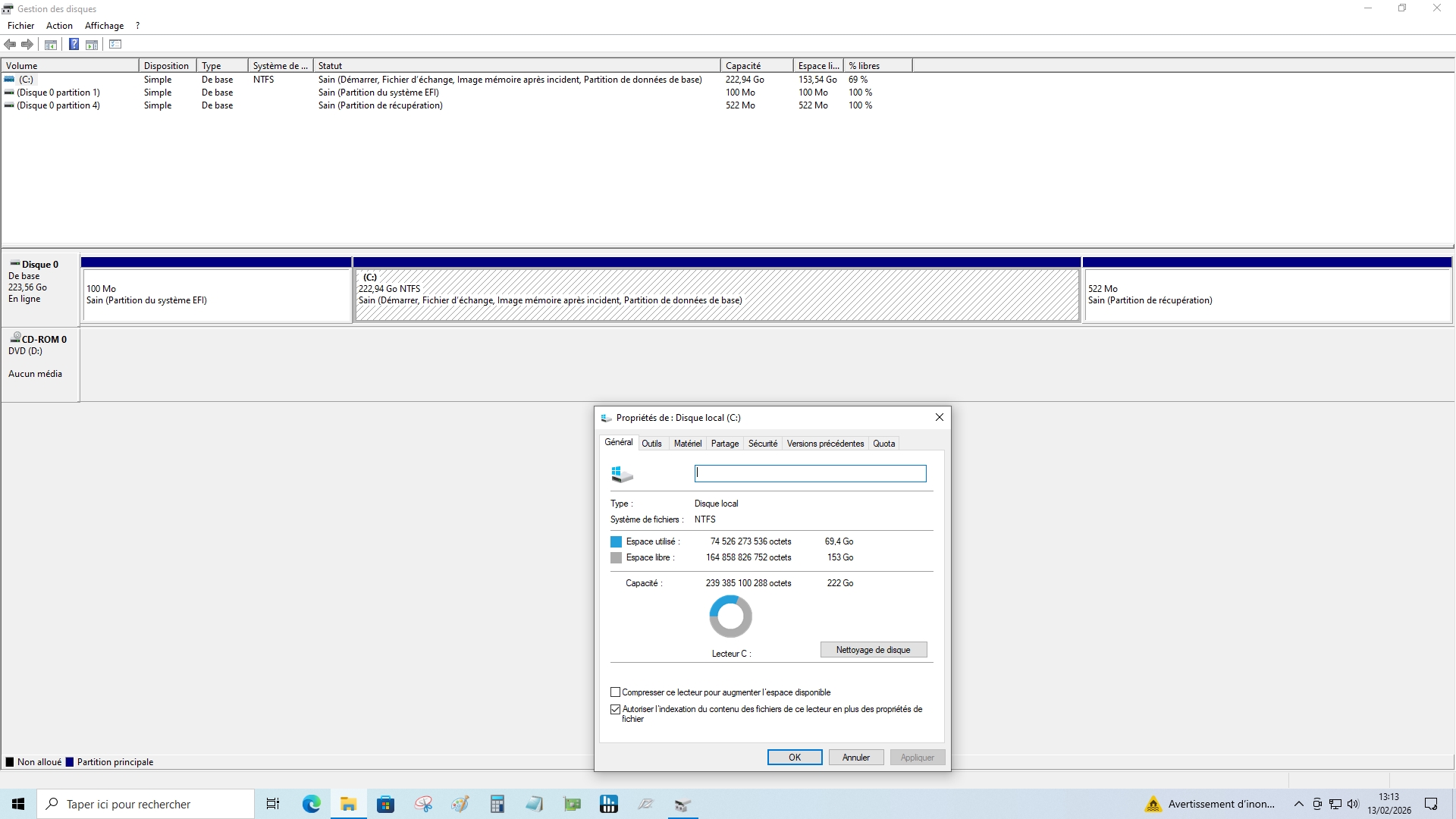Click the Annuler button

point(855,758)
